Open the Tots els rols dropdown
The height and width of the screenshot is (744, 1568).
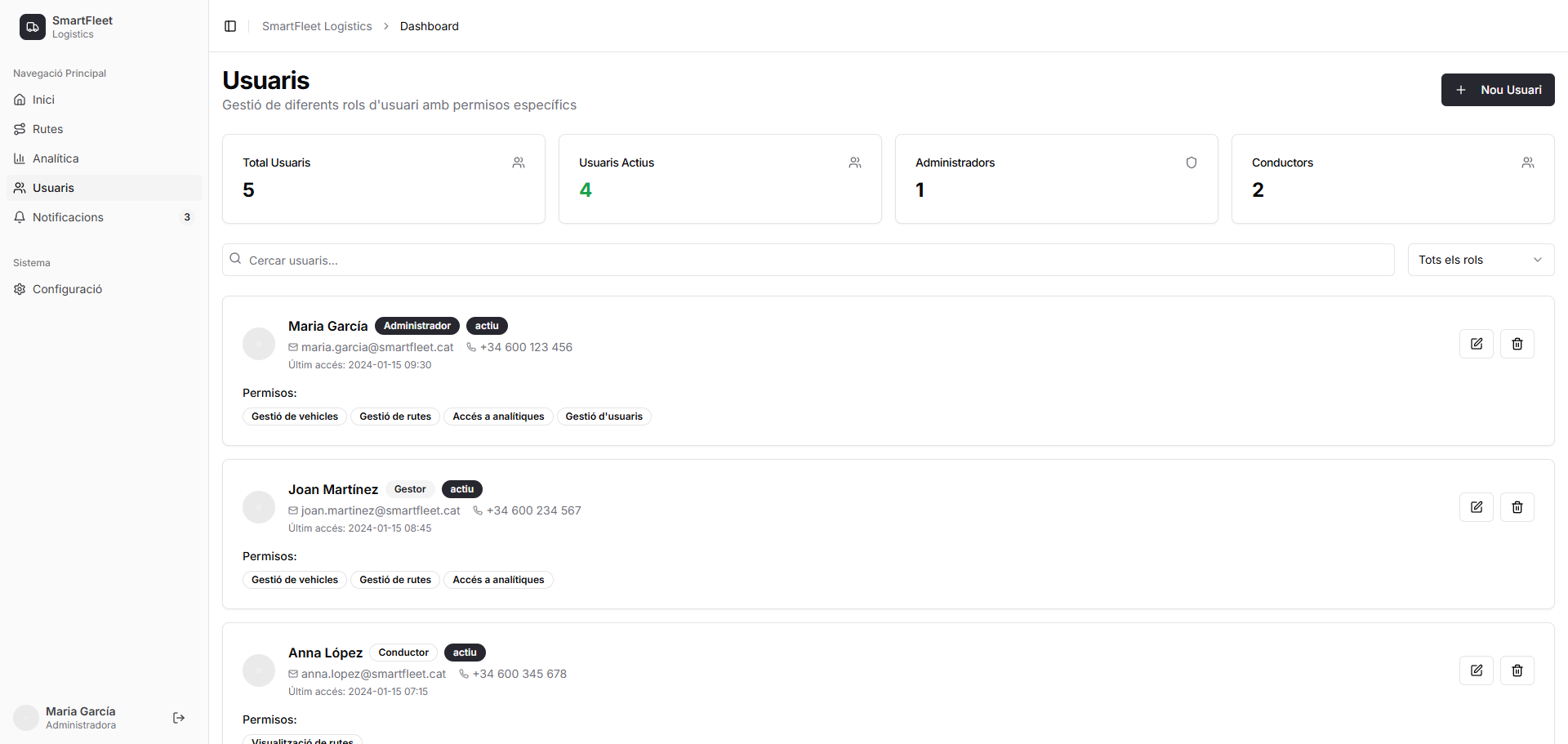point(1481,260)
